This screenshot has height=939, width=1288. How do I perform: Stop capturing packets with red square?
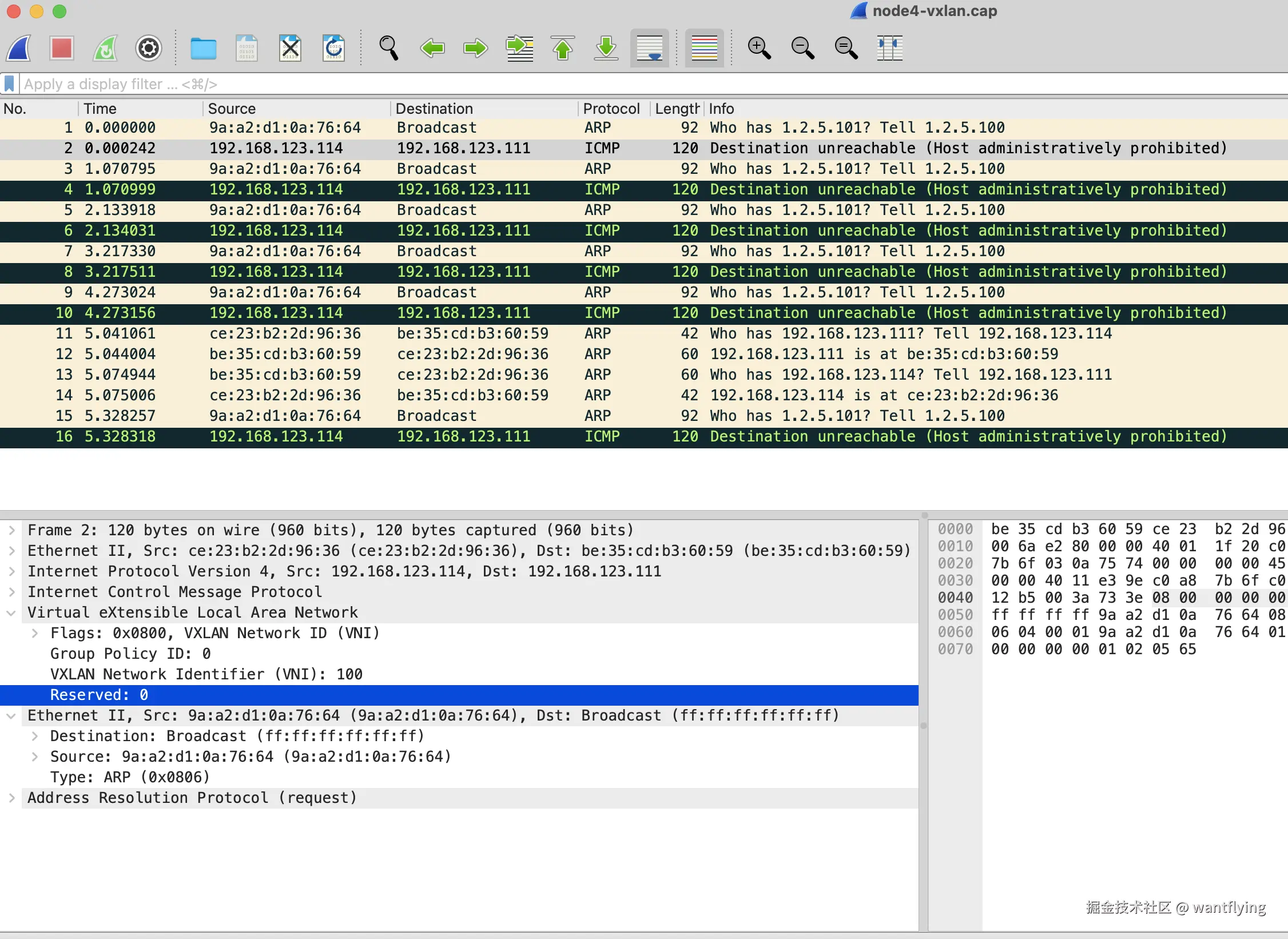pos(61,48)
